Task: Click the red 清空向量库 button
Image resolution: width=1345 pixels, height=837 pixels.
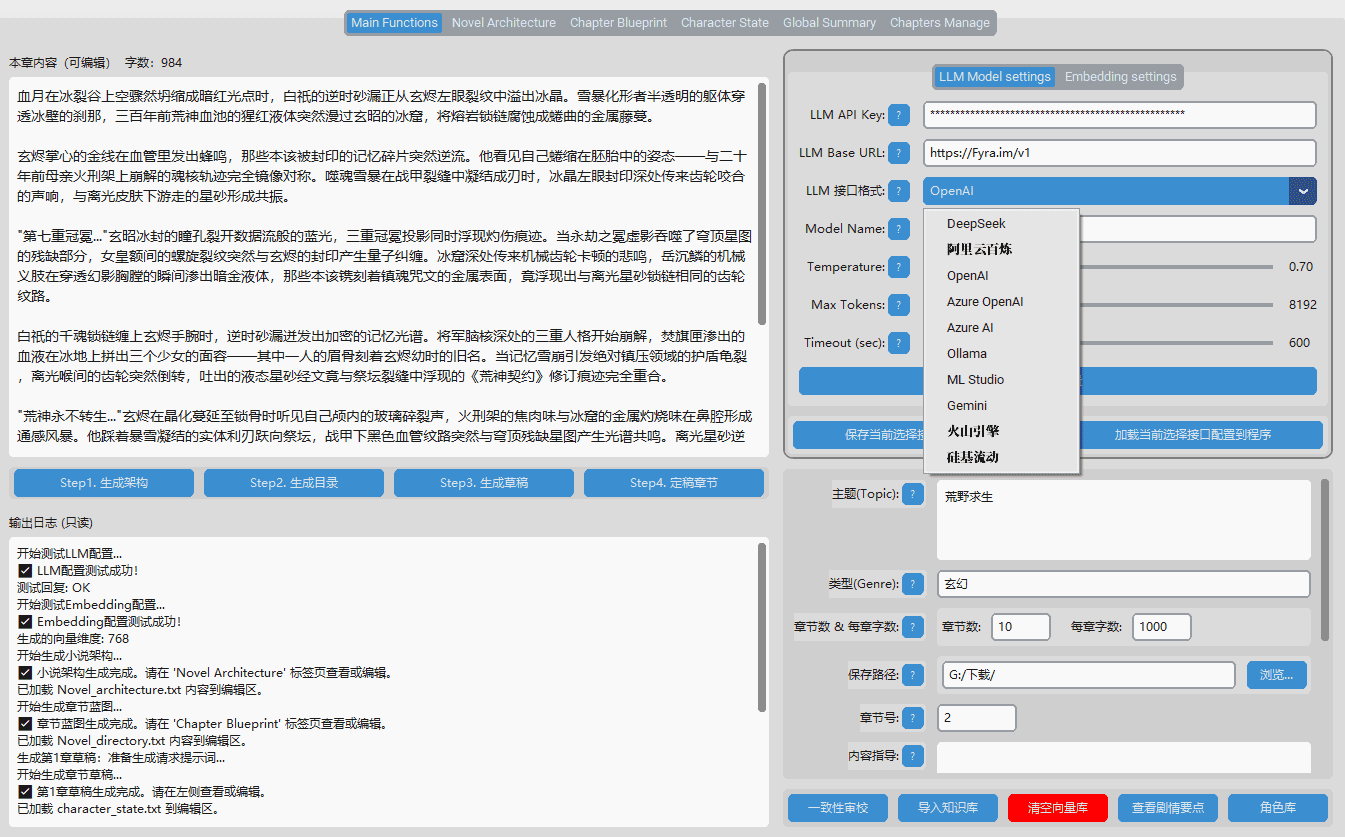Action: point(1058,808)
